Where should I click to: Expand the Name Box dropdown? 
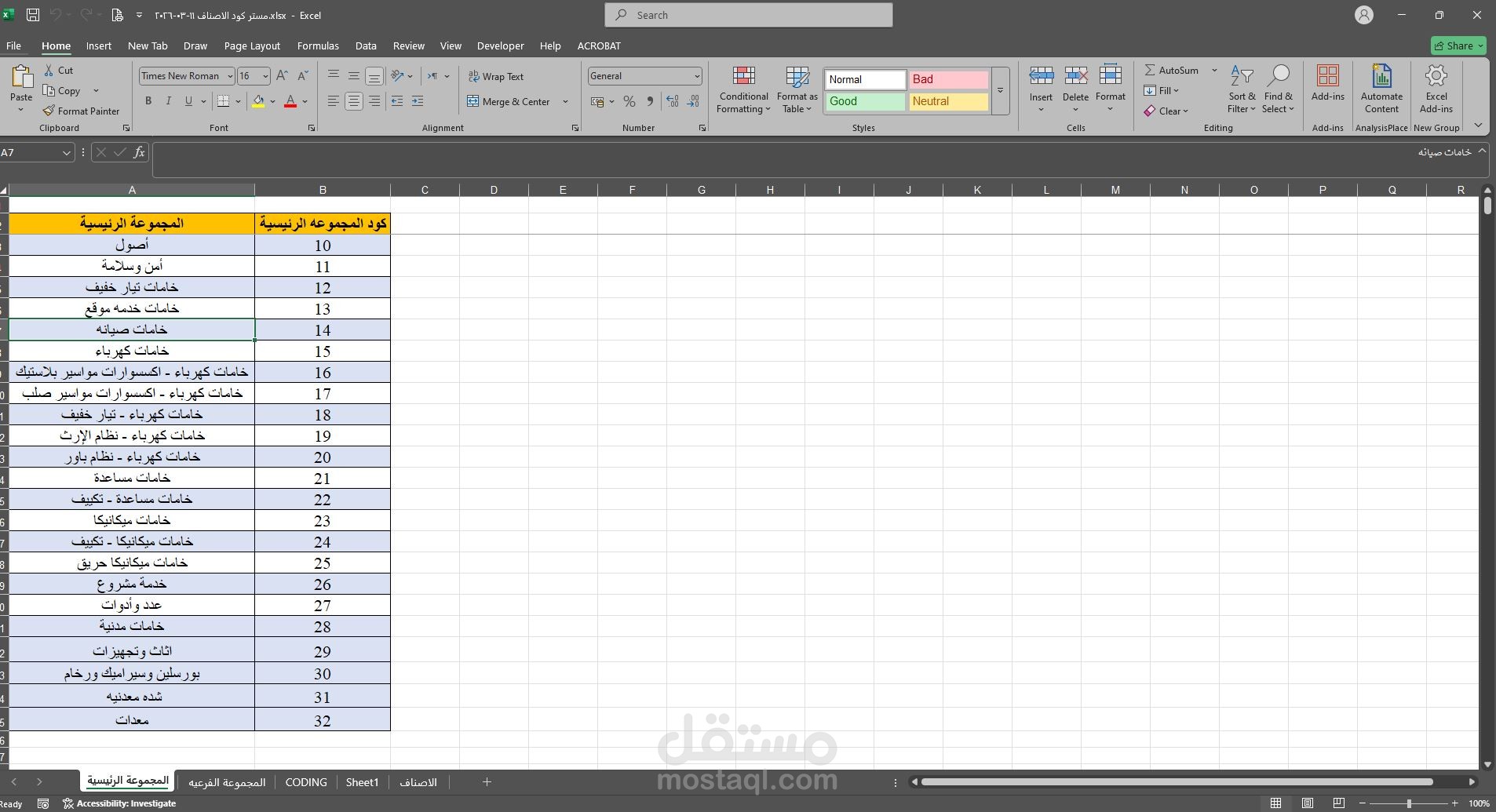(66, 152)
